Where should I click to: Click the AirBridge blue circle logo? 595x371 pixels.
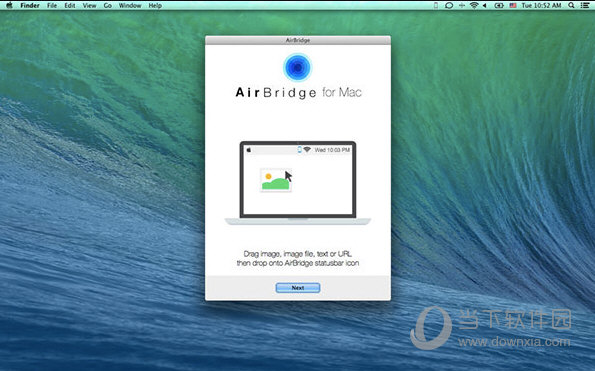tap(298, 67)
